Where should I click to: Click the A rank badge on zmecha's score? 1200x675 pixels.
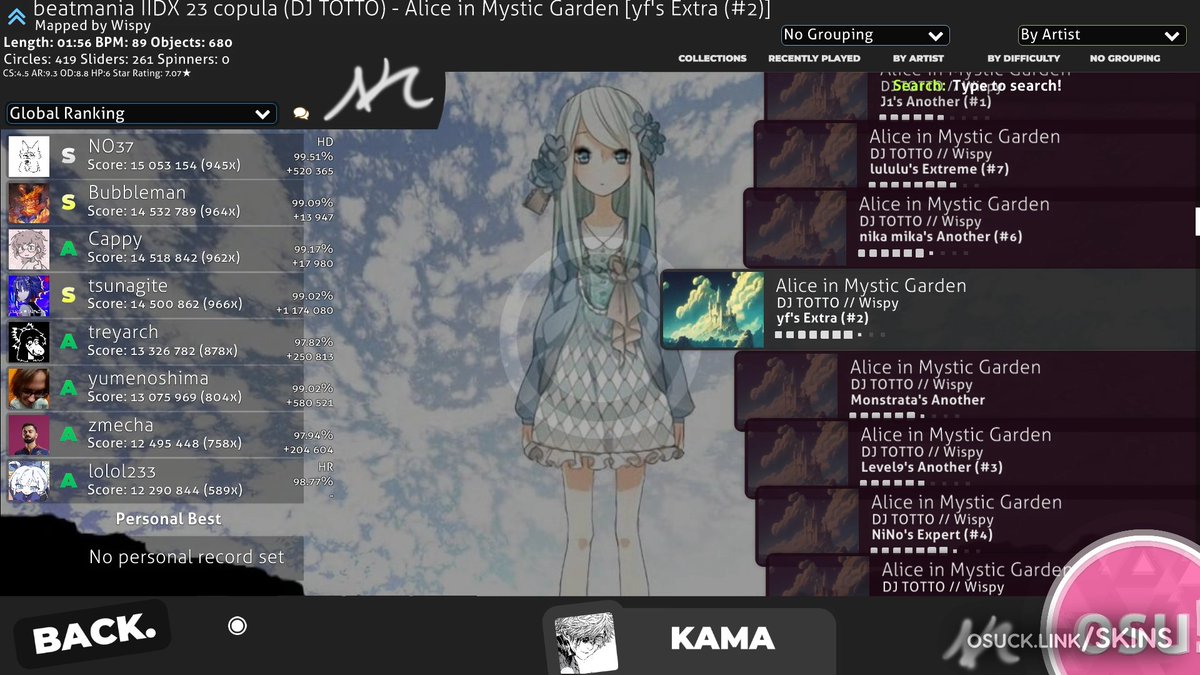(68, 435)
